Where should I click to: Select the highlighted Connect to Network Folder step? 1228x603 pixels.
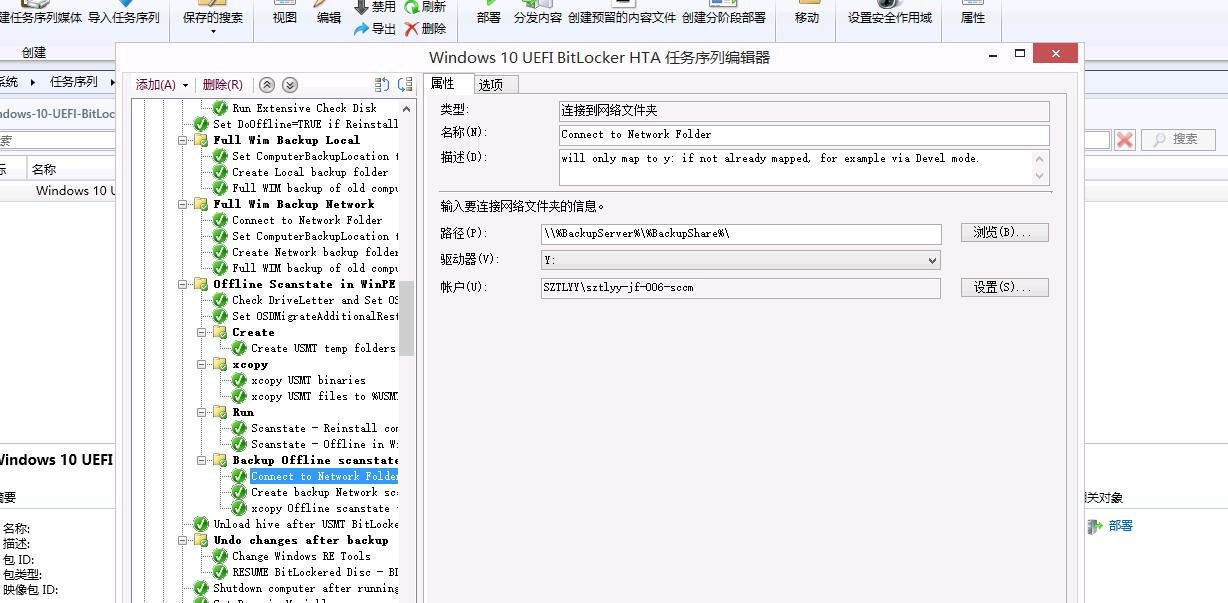point(324,476)
